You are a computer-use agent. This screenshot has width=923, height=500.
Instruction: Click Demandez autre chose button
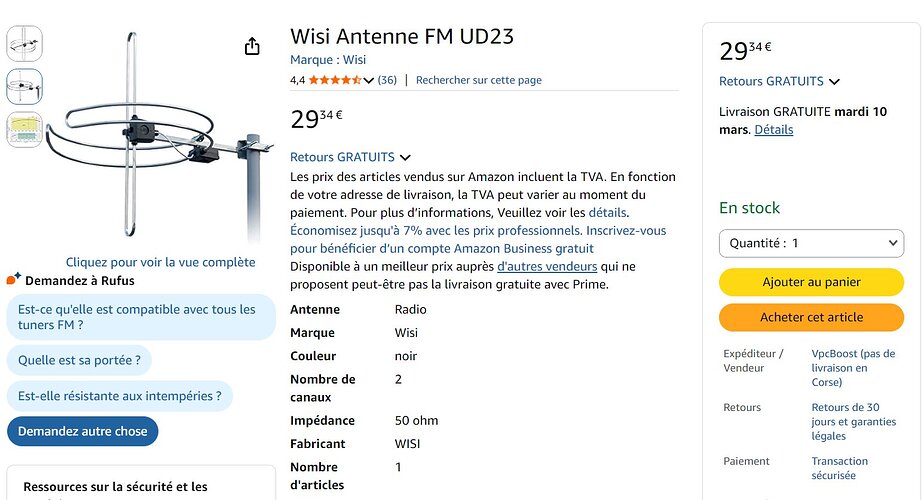82,431
